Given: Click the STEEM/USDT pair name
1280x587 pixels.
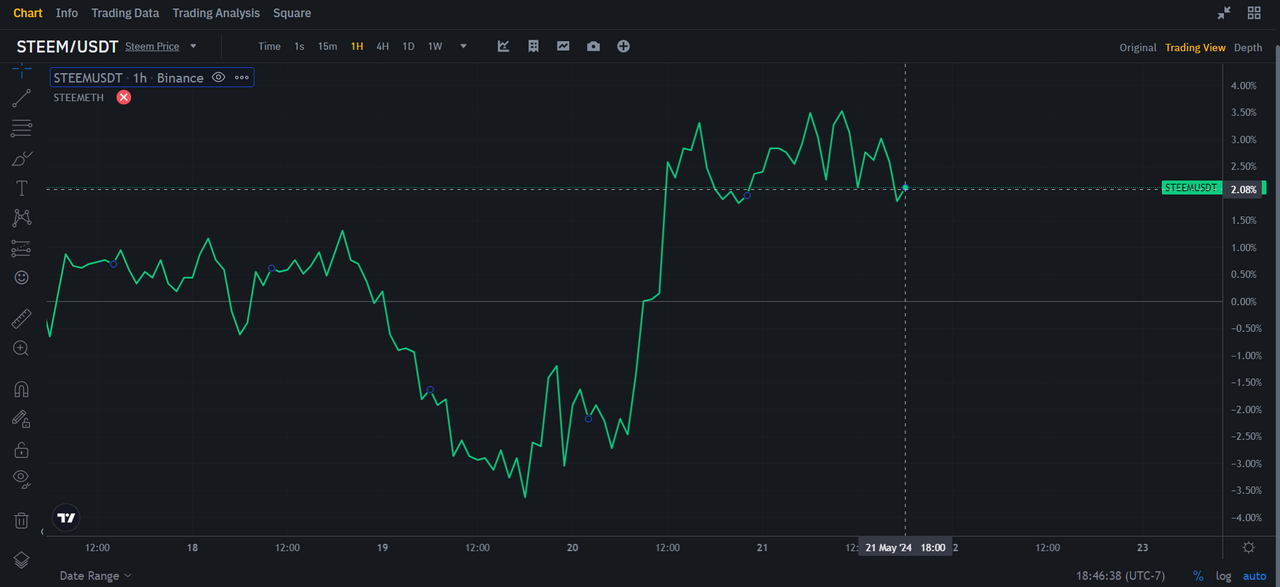Looking at the screenshot, I should tap(67, 46).
